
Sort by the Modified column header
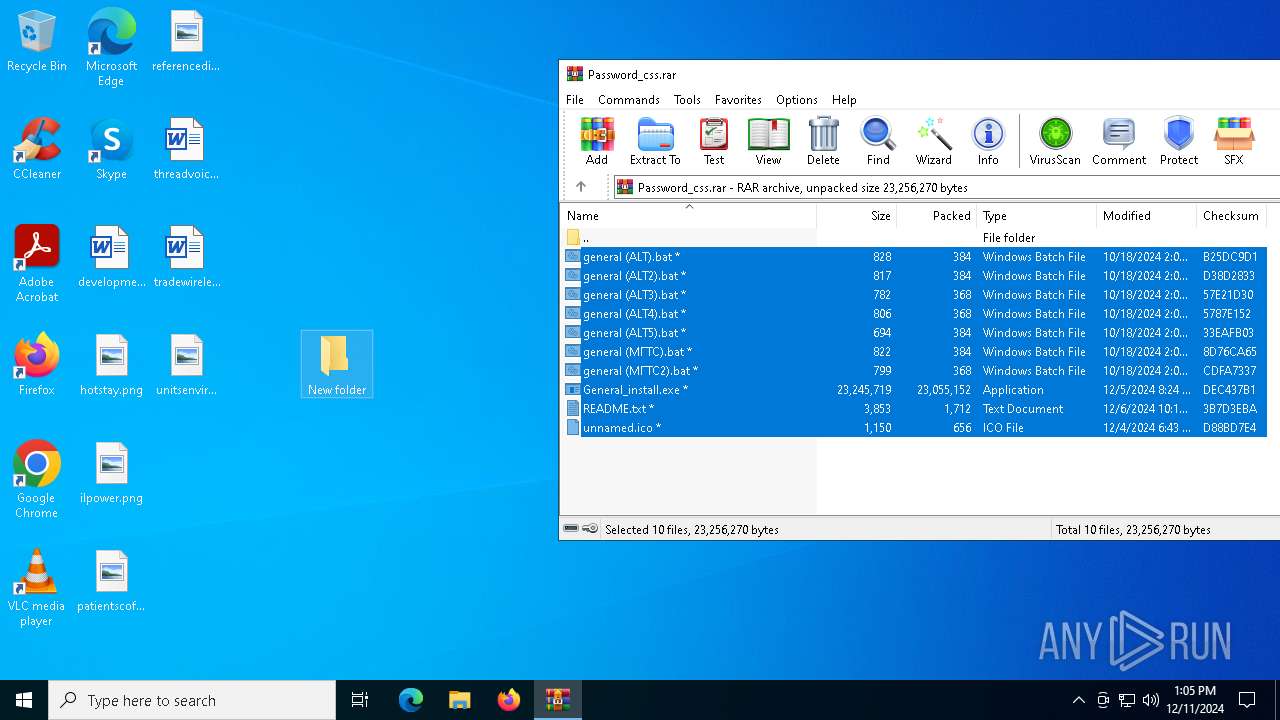(1147, 216)
